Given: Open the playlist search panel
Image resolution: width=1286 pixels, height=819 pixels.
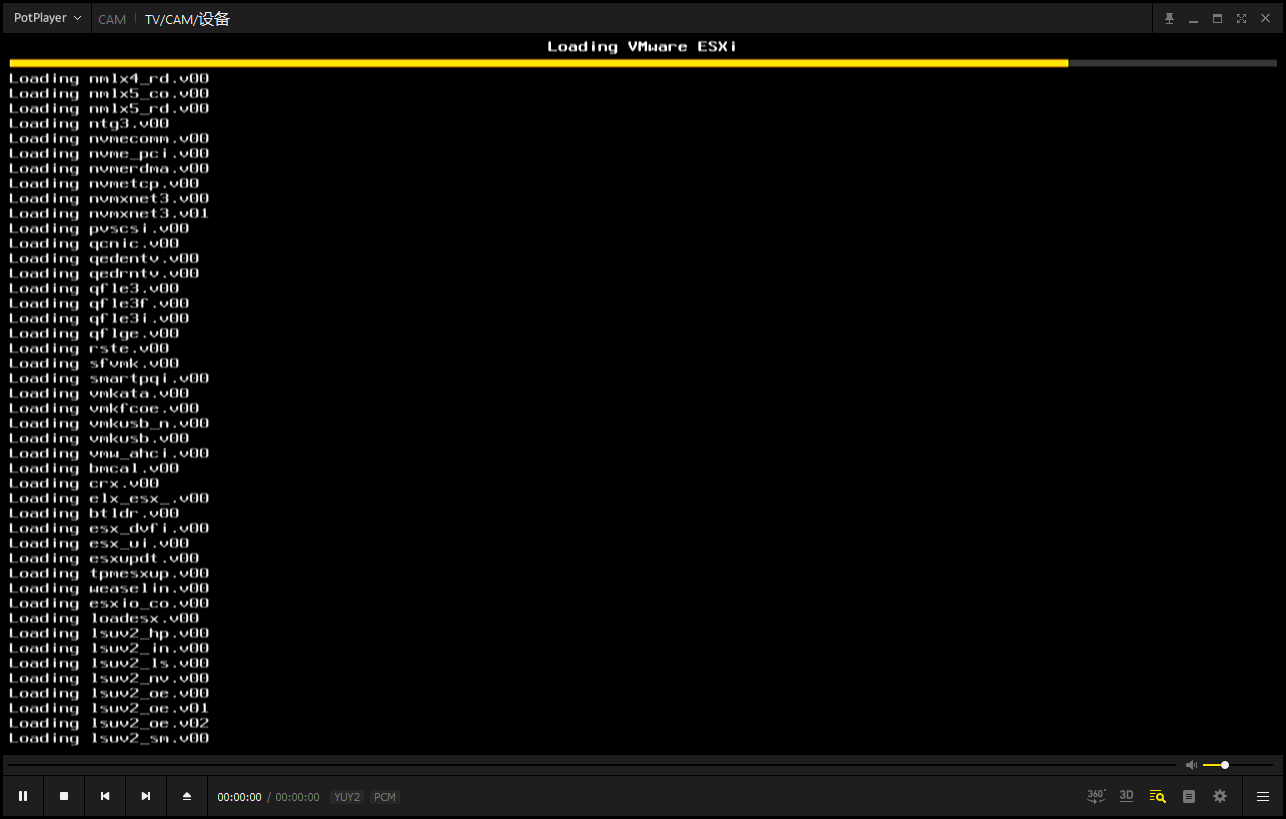Looking at the screenshot, I should [1158, 796].
